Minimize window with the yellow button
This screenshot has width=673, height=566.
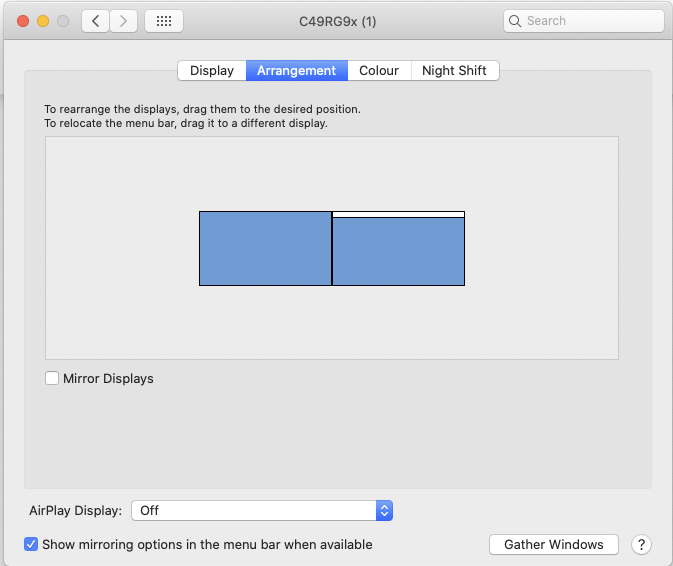pyautogui.click(x=43, y=21)
